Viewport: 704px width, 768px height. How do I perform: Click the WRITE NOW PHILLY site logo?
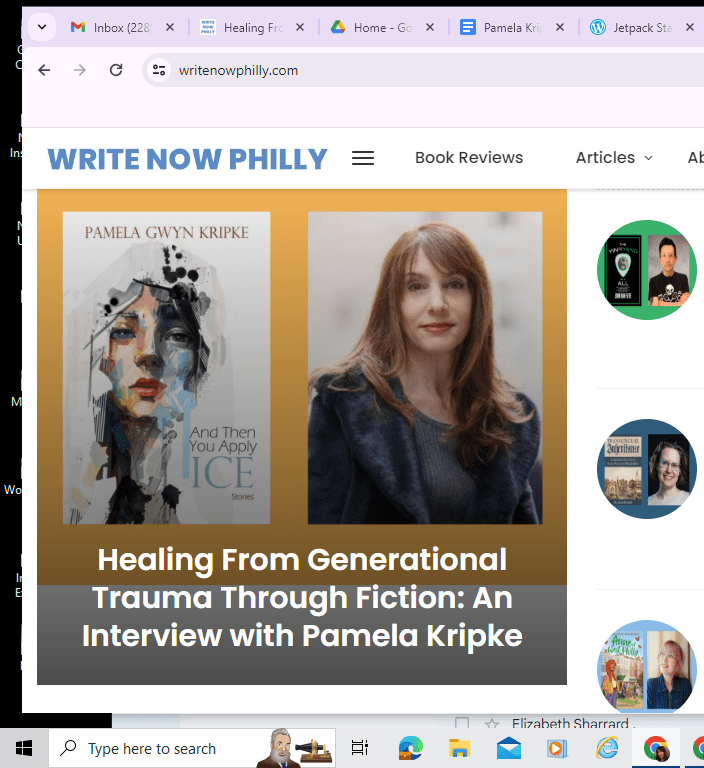187,158
